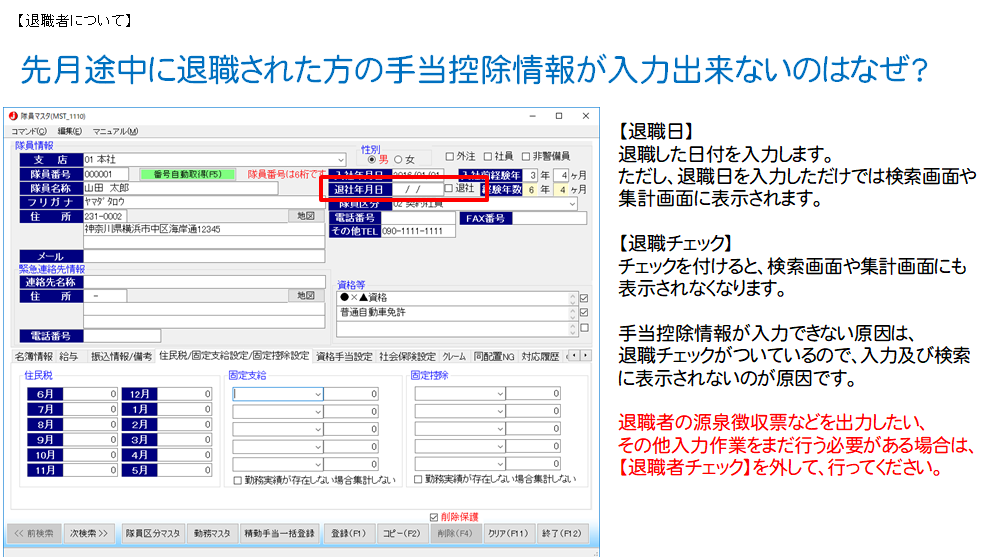Open the コマンド menu
The width and height of the screenshot is (990, 558).
point(28,131)
